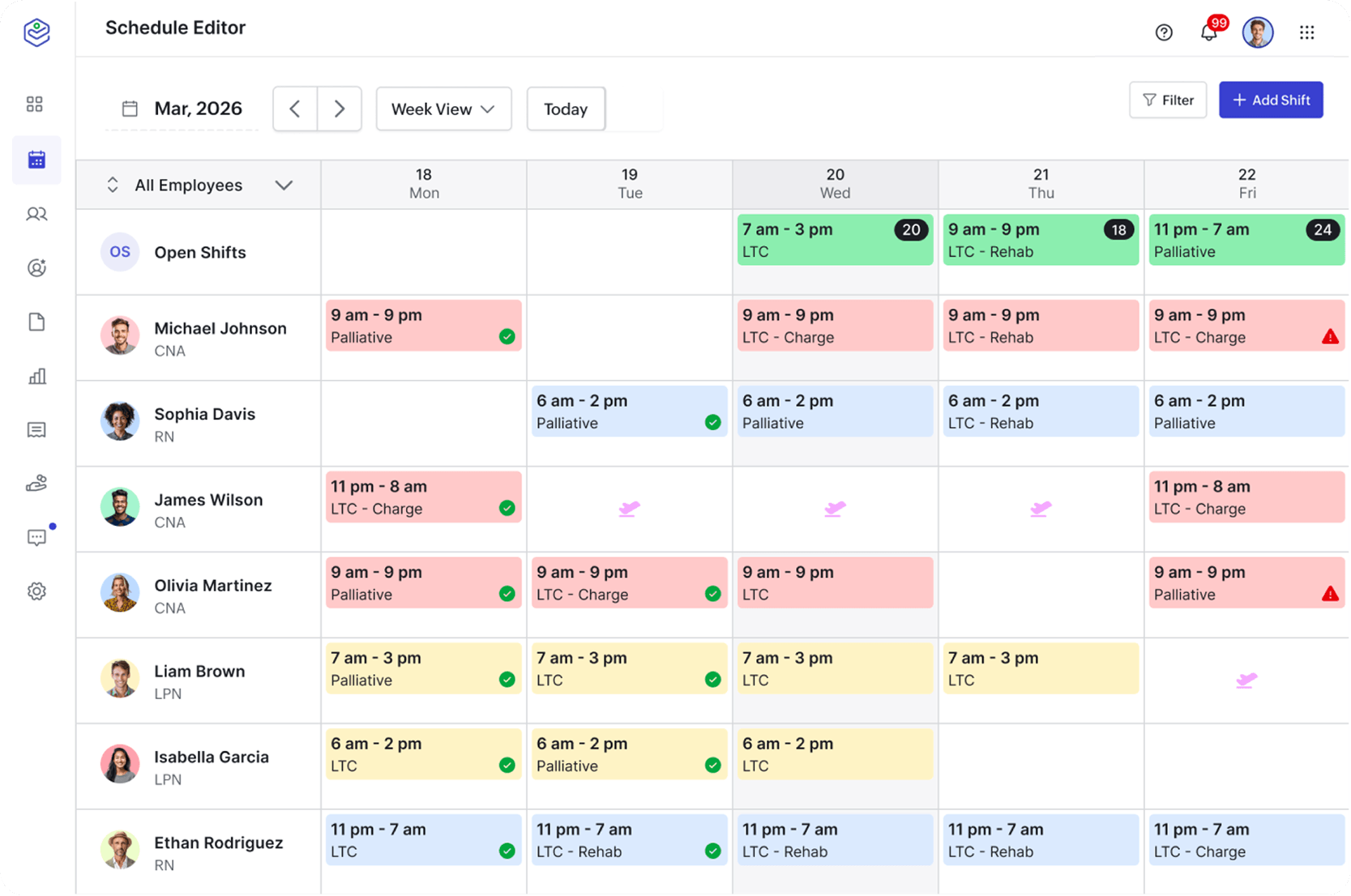Click green checkmark on Sophia Davis's Tuesday shift
The height and width of the screenshot is (896, 1351).
tap(713, 422)
